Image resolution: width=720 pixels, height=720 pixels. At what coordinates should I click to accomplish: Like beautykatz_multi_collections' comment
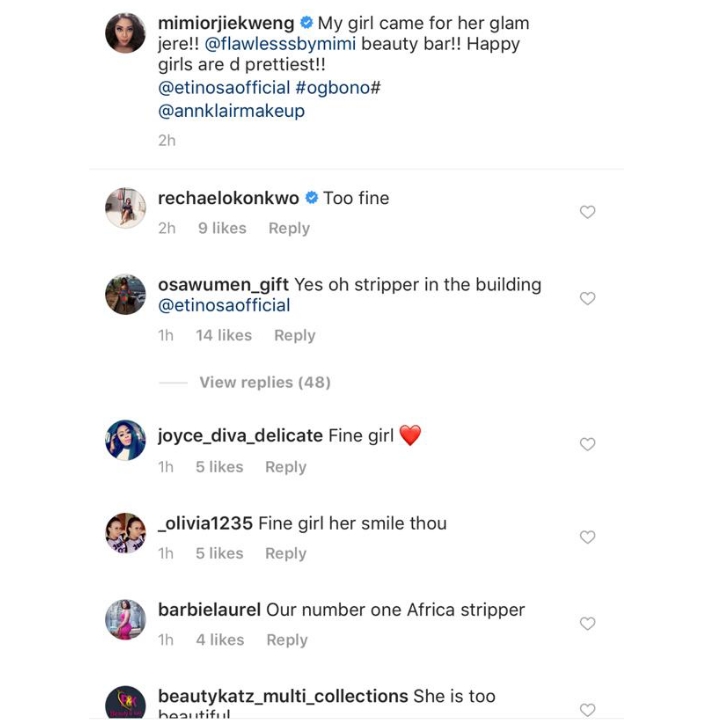588,709
